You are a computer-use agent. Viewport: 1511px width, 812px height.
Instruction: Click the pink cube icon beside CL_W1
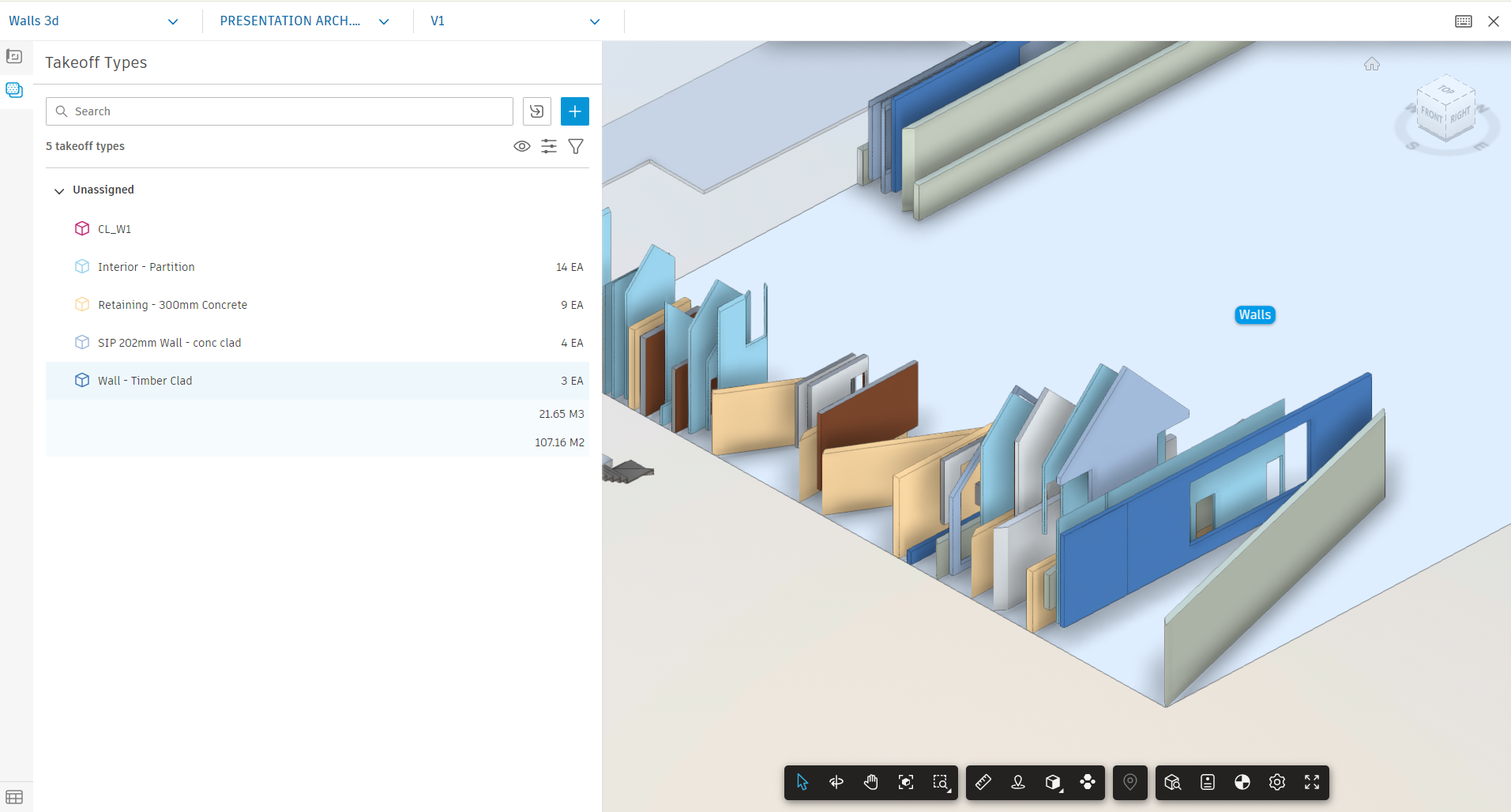pos(82,228)
